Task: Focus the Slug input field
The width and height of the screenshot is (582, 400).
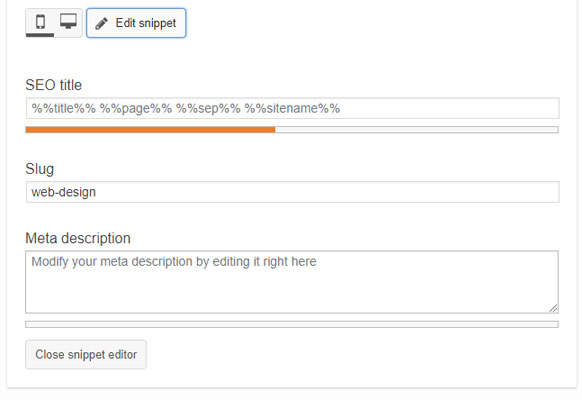Action: pyautogui.click(x=292, y=192)
